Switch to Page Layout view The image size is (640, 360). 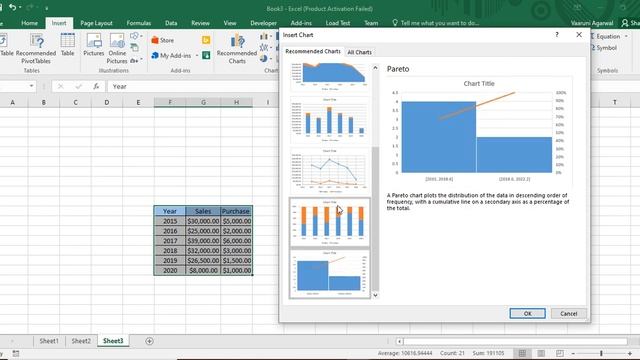pos(541,353)
